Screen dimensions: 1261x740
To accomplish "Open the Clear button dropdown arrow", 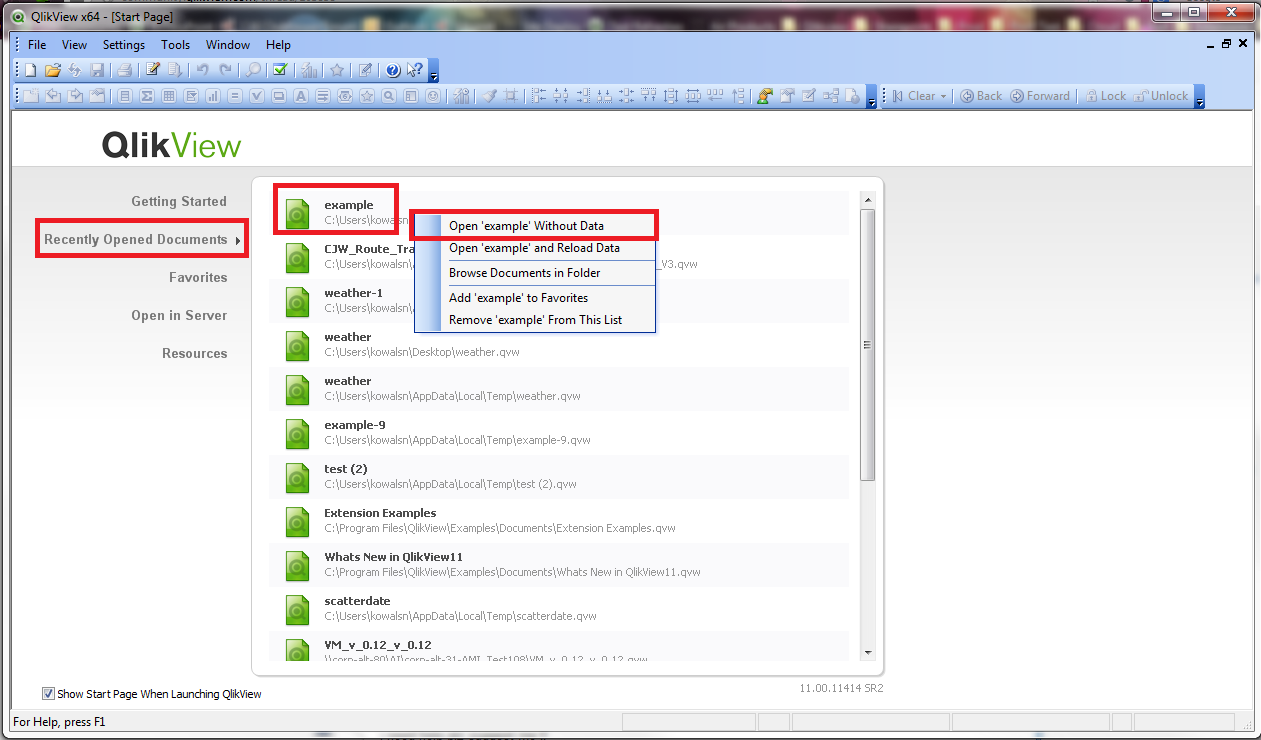I will (x=945, y=96).
